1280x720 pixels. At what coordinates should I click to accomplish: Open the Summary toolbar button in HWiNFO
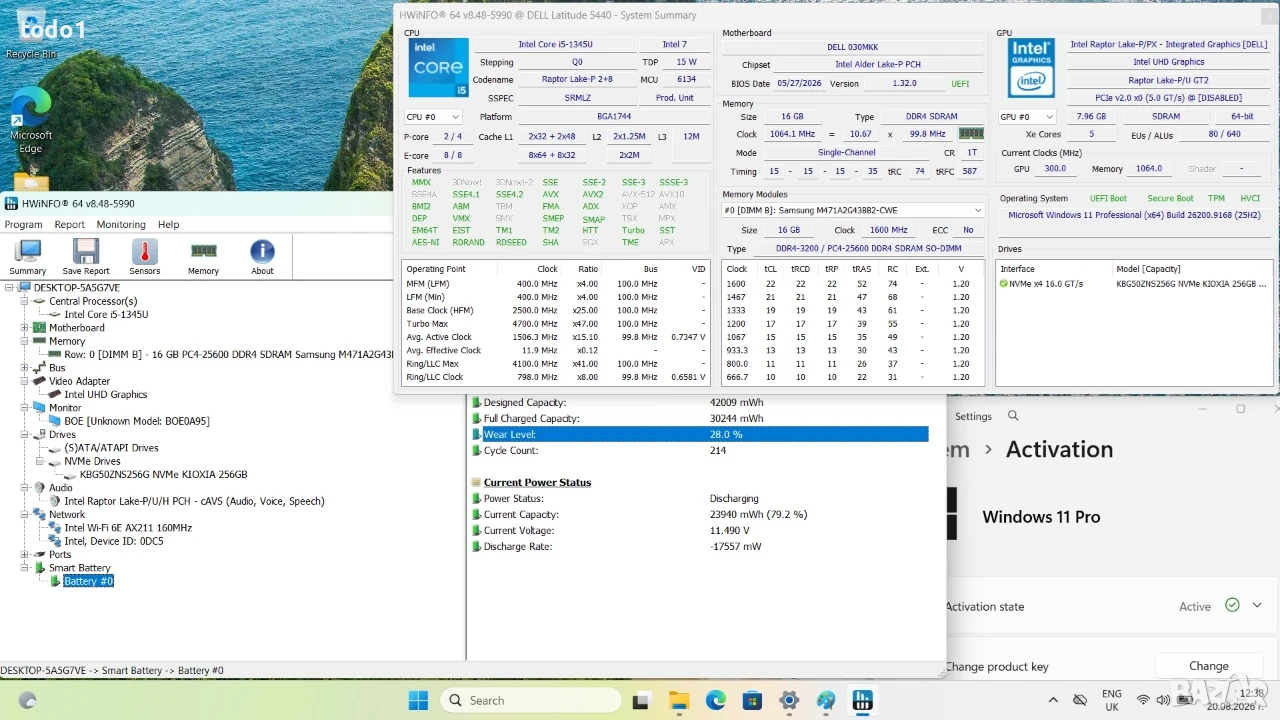[28, 256]
